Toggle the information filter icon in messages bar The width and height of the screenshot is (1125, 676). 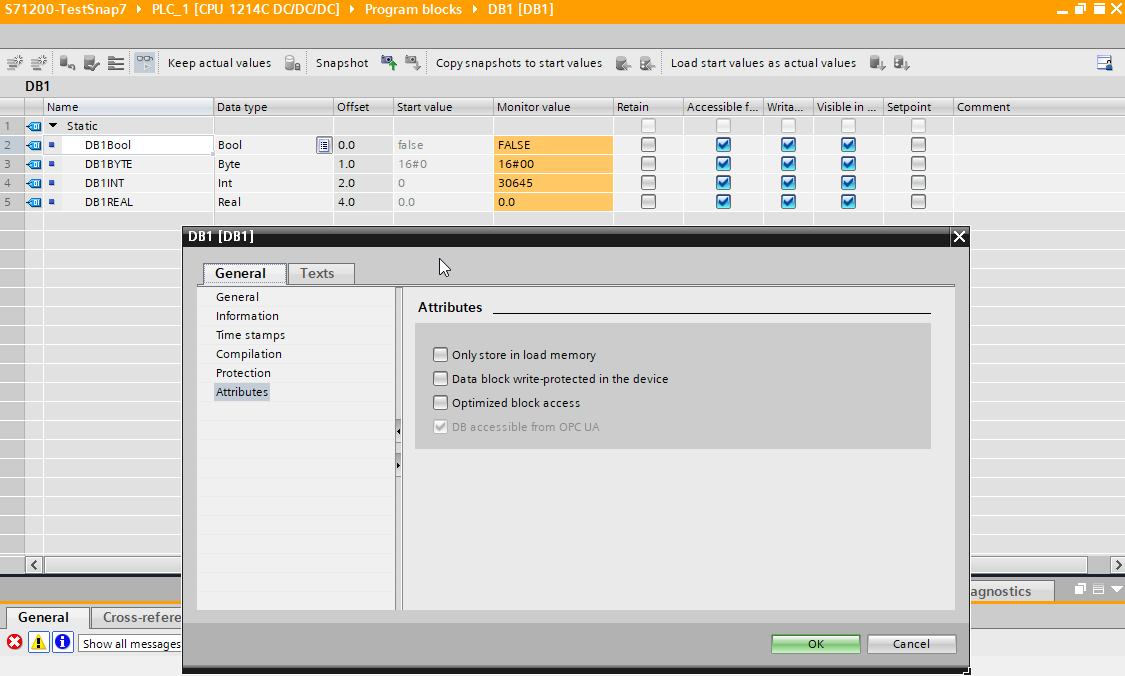point(62,642)
